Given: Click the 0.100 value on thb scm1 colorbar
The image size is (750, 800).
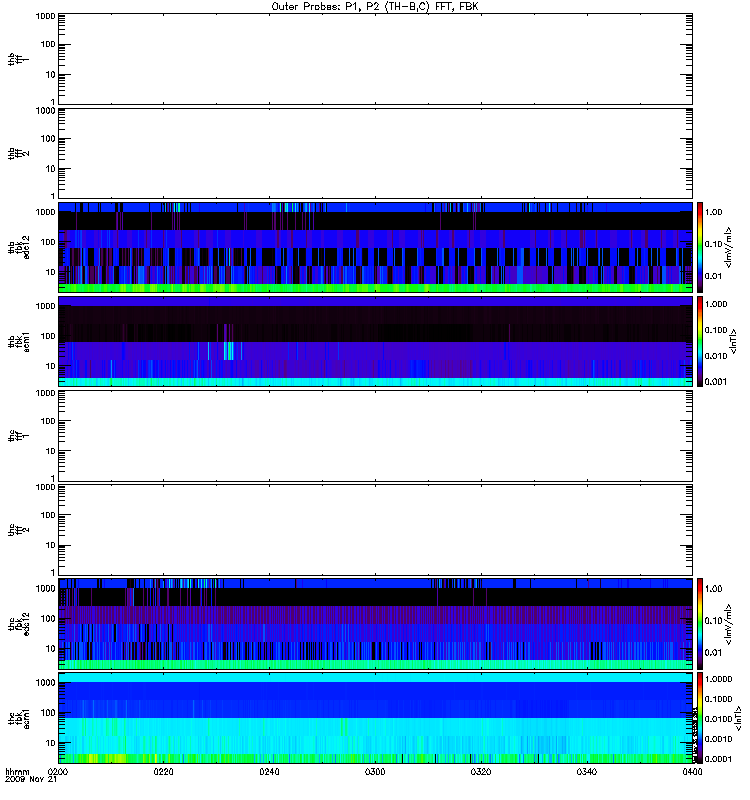Looking at the screenshot, I should click(716, 330).
